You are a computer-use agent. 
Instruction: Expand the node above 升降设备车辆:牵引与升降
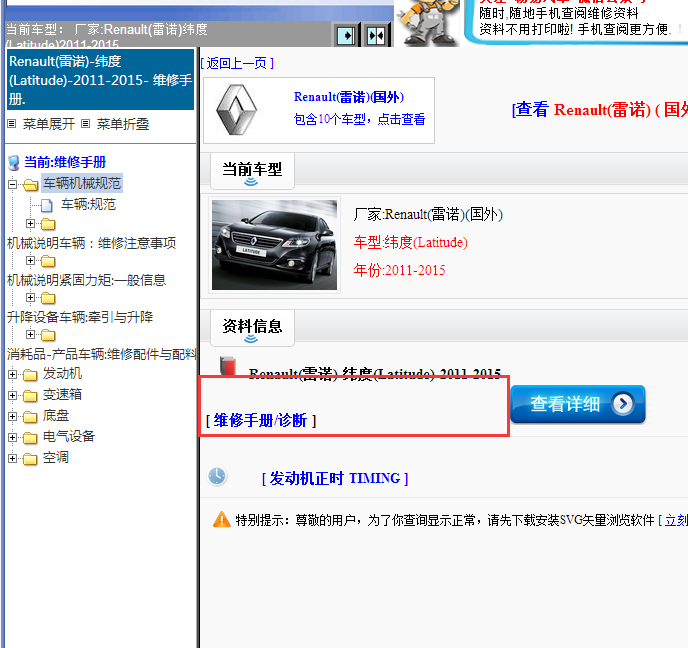(x=30, y=297)
